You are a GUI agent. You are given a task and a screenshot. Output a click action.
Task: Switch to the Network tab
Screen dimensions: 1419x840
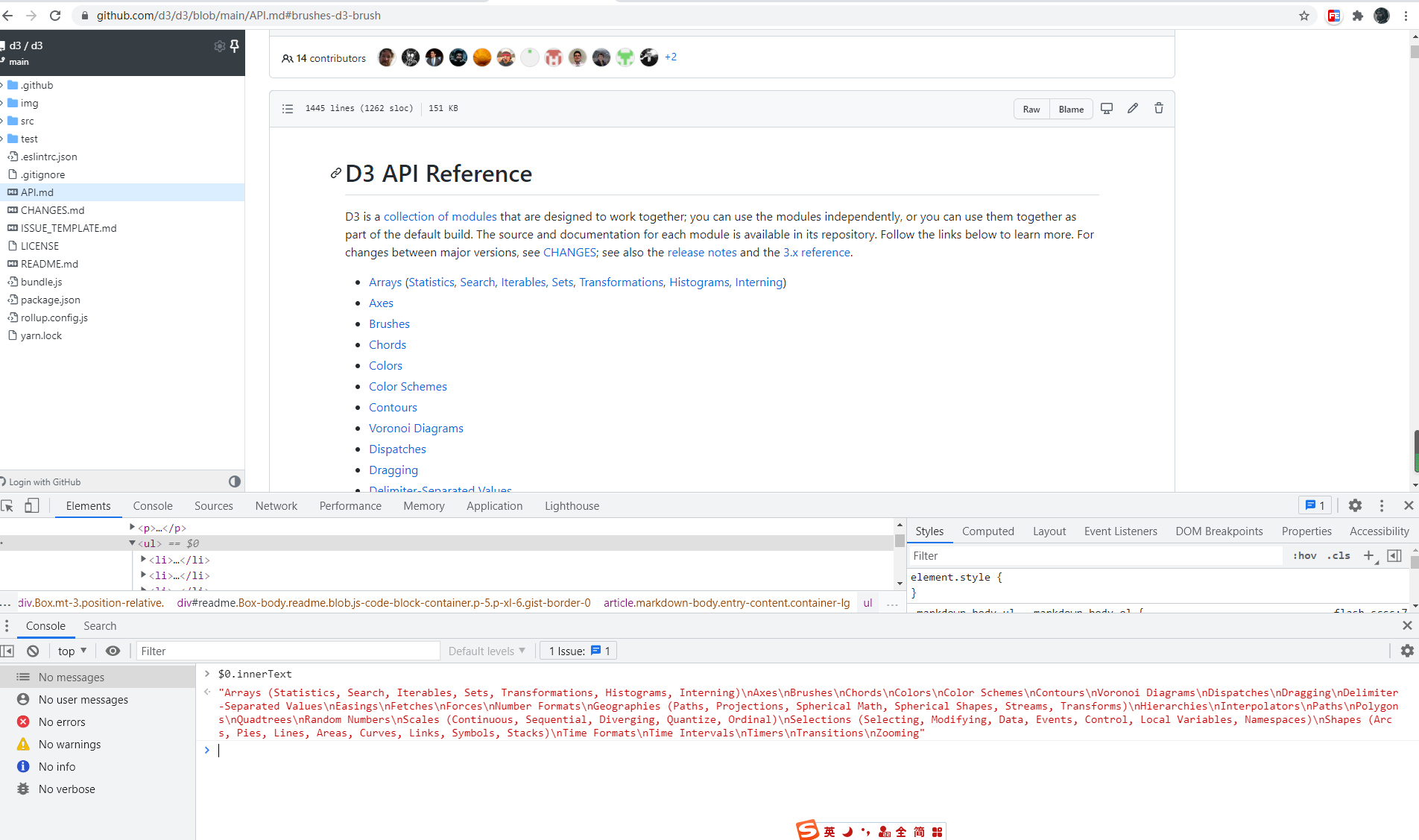(x=276, y=506)
